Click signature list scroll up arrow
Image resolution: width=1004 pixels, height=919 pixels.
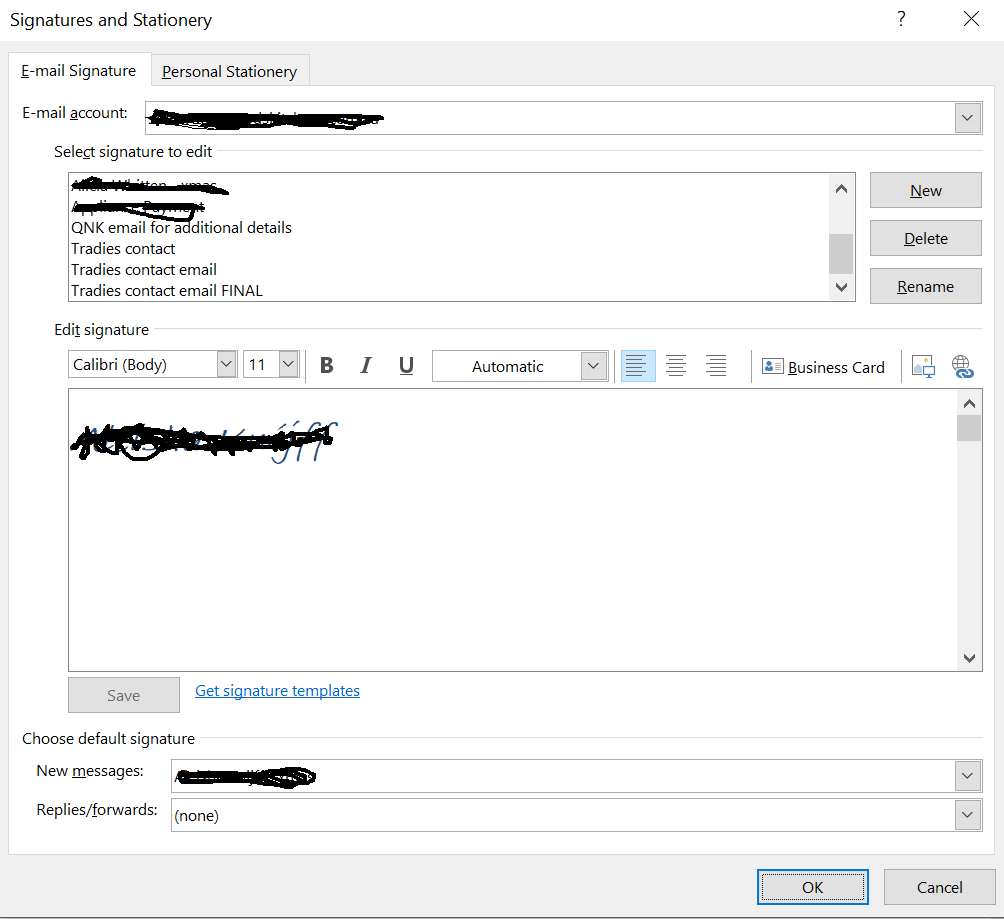[841, 188]
